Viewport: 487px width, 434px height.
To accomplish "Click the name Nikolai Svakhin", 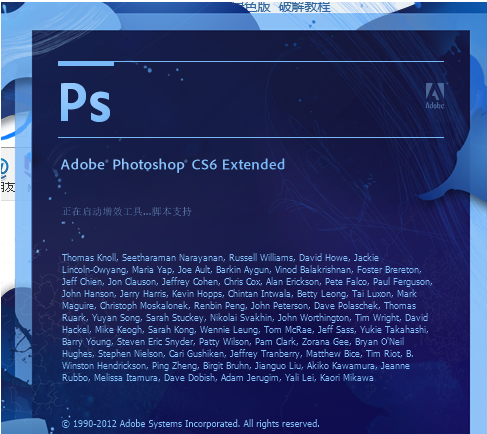I will (241, 318).
